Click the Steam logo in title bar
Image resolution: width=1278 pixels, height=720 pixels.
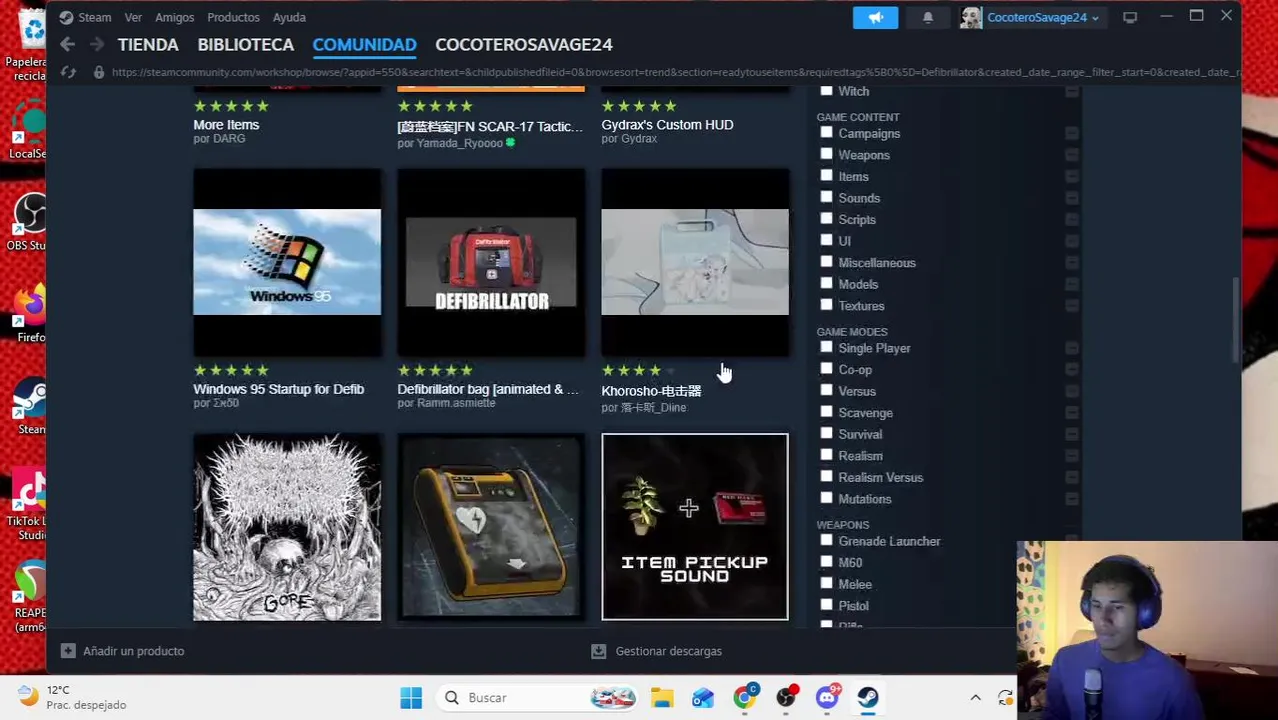pyautogui.click(x=66, y=17)
